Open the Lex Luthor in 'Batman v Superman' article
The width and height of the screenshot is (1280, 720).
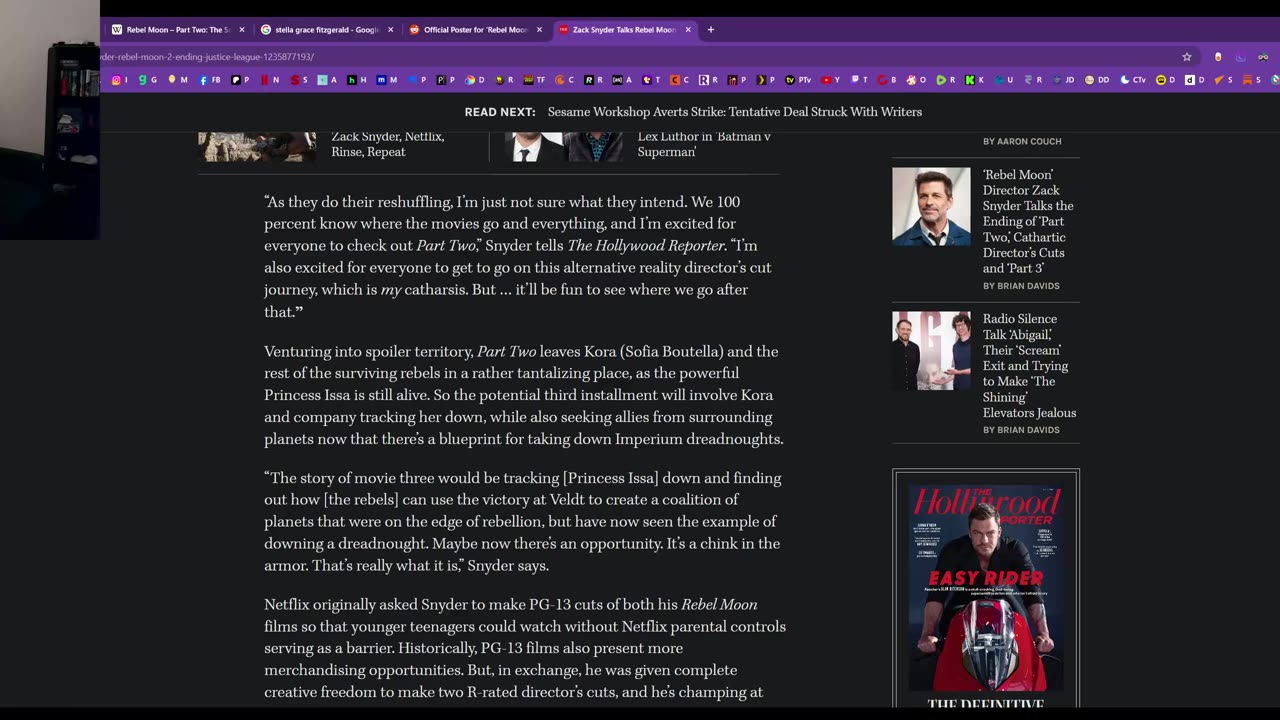(704, 144)
